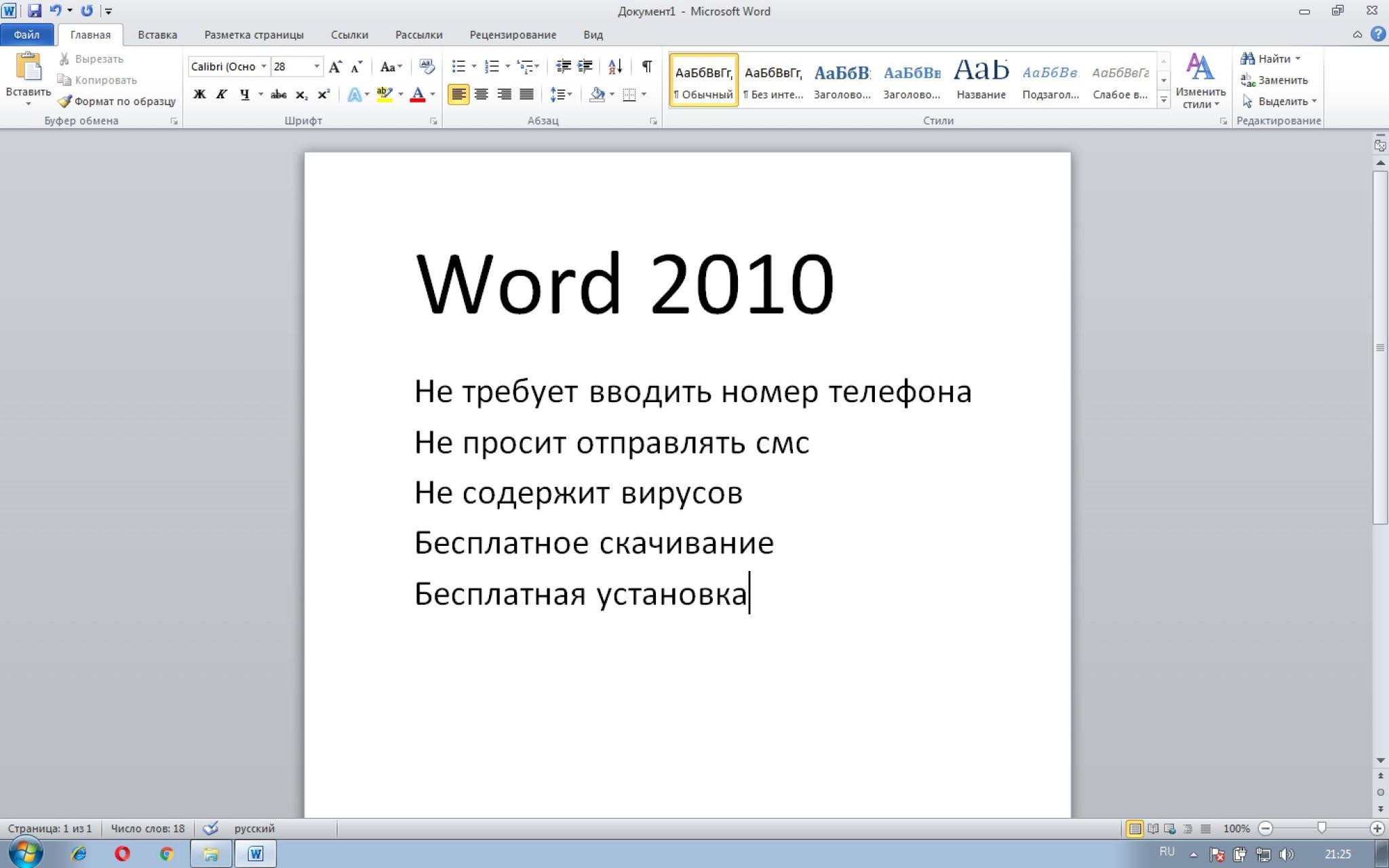Click the Underline formatting icon
Viewport: 1389px width, 868px height.
[244, 94]
